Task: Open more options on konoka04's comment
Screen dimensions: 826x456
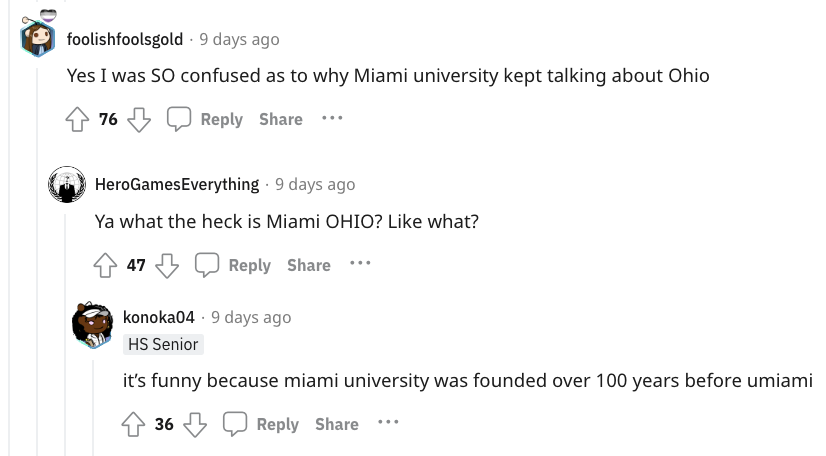Action: click(388, 424)
